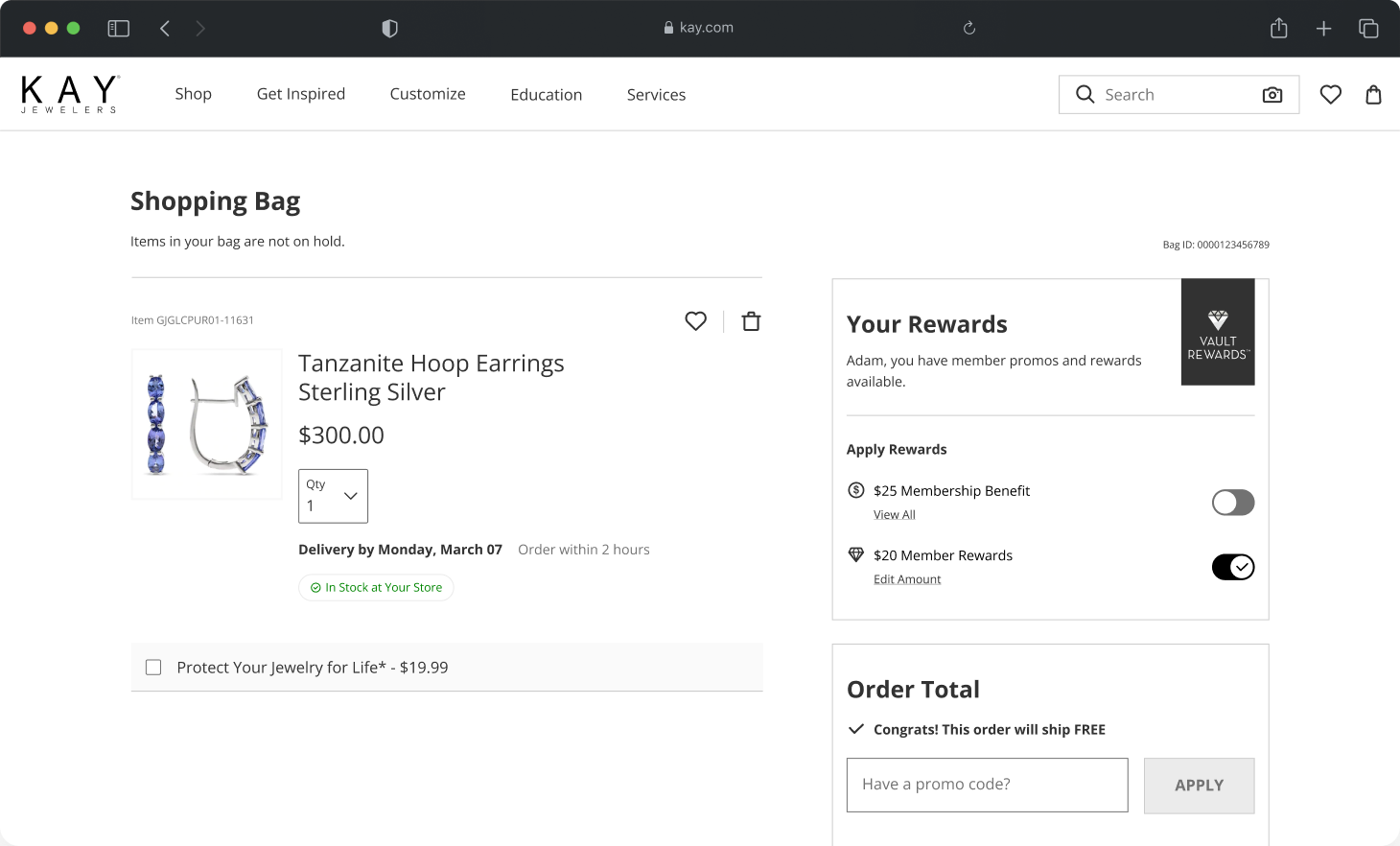Reload the page using the refresh icon

969,29
